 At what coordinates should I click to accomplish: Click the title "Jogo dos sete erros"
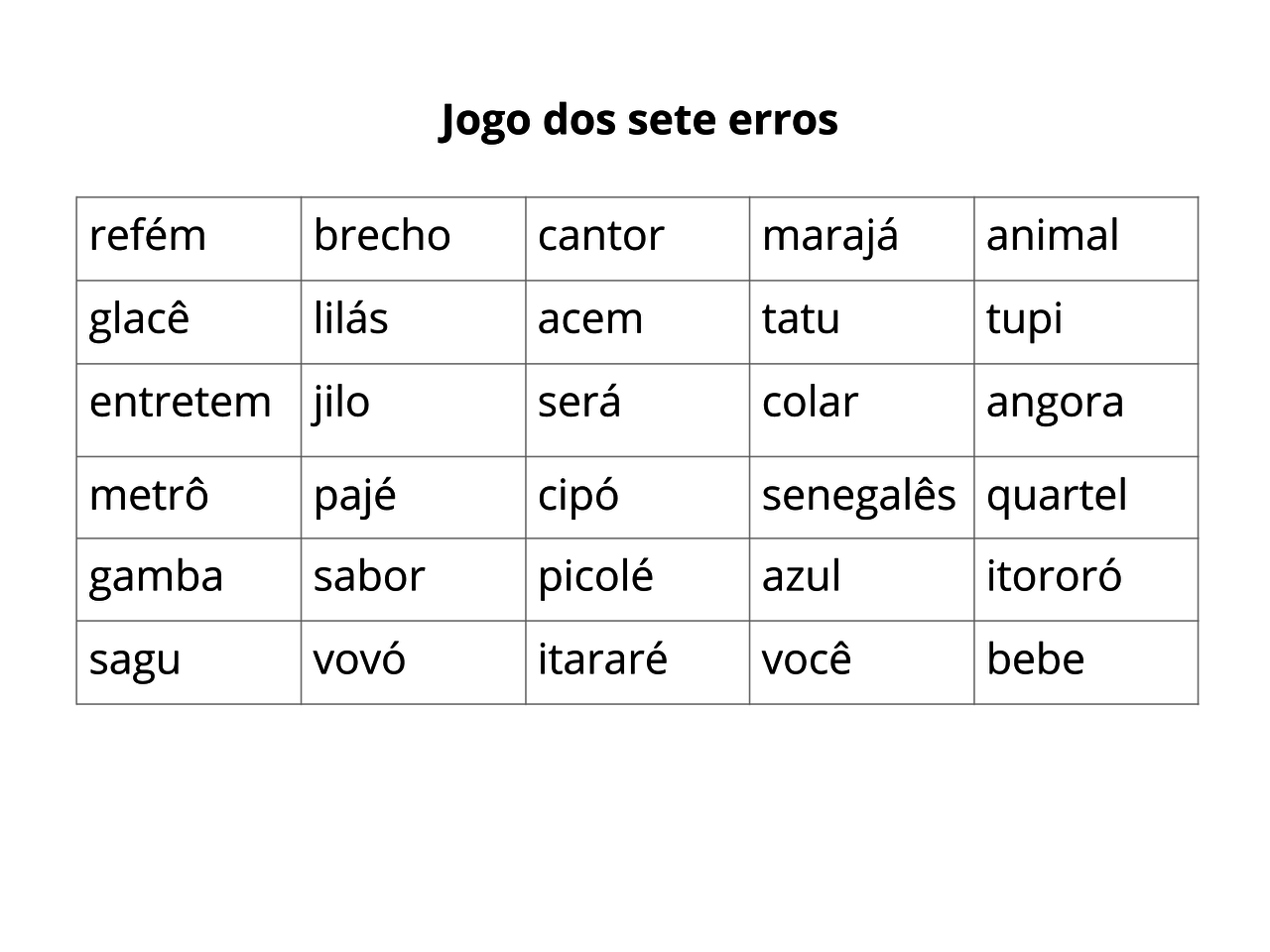coord(639,120)
